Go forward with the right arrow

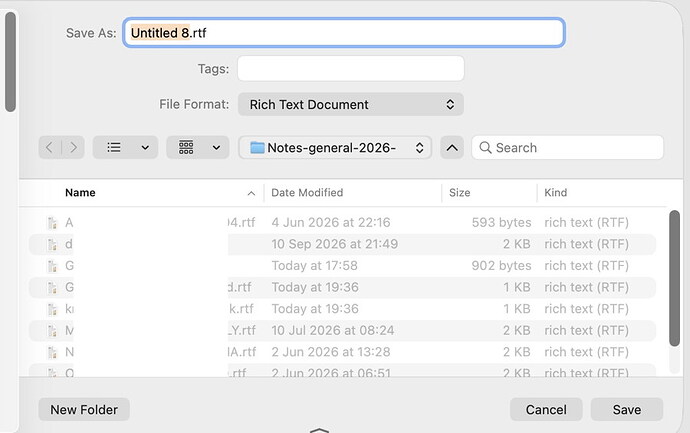pos(73,147)
